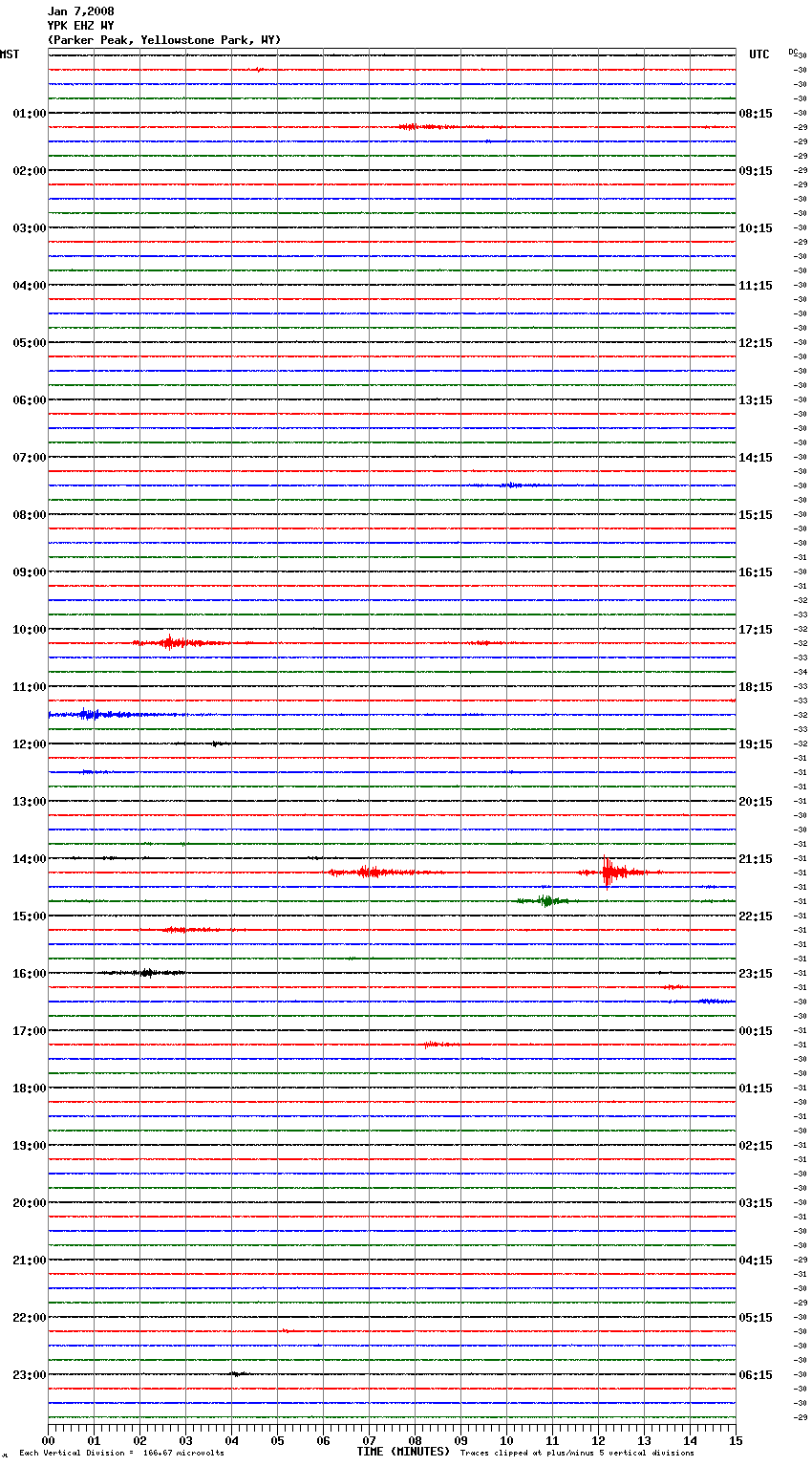This screenshot has height=1466, width=812.
Task: Select the '09:15' UTC time label
Action: 756,171
